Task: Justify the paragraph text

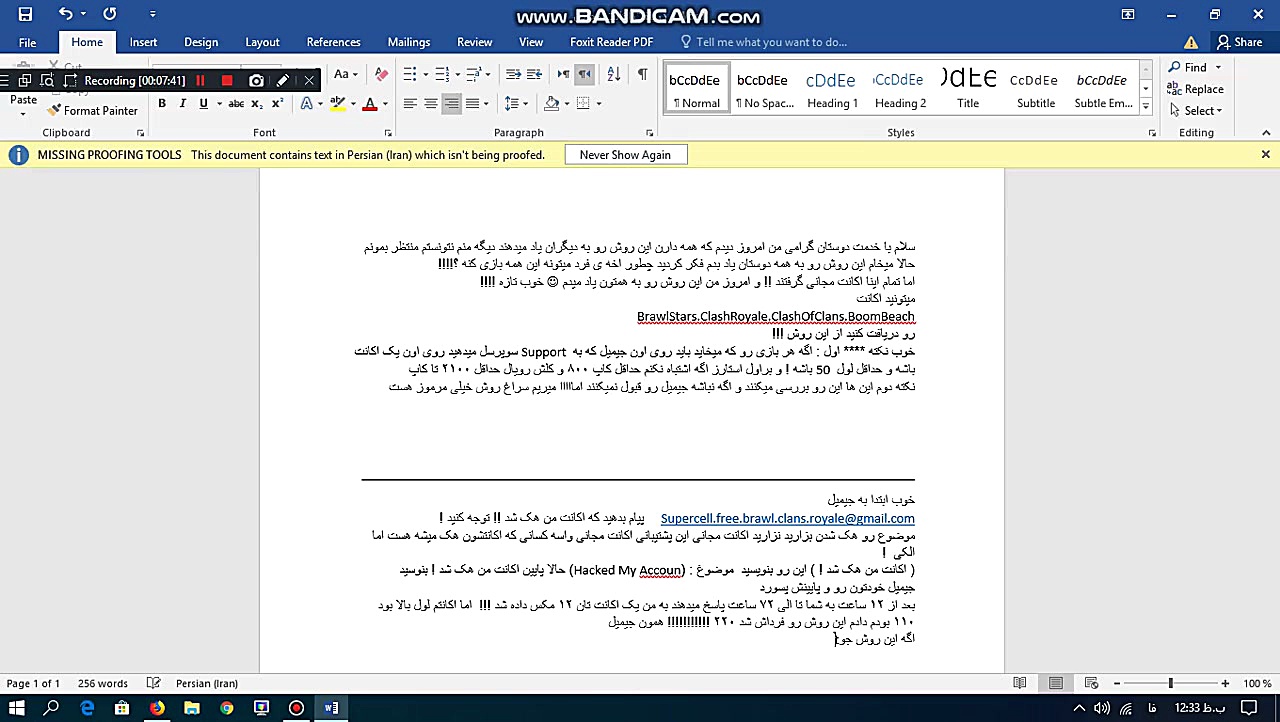Action: coord(472,103)
